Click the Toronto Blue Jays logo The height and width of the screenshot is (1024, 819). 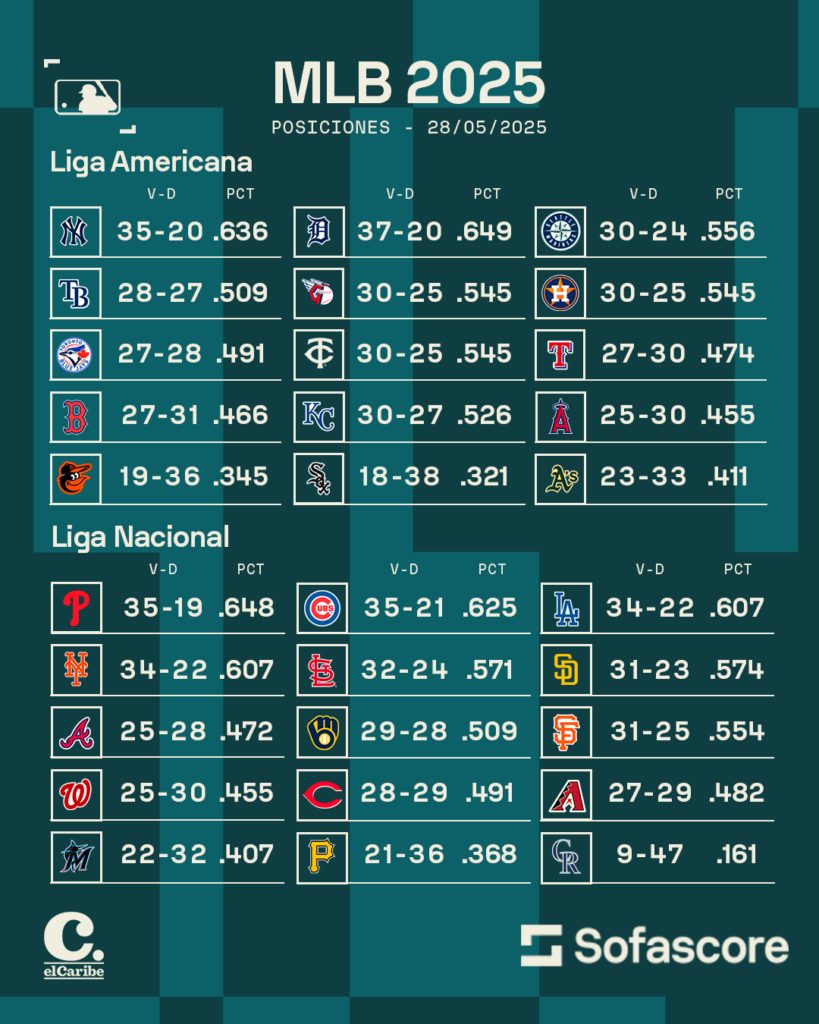pyautogui.click(x=75, y=355)
